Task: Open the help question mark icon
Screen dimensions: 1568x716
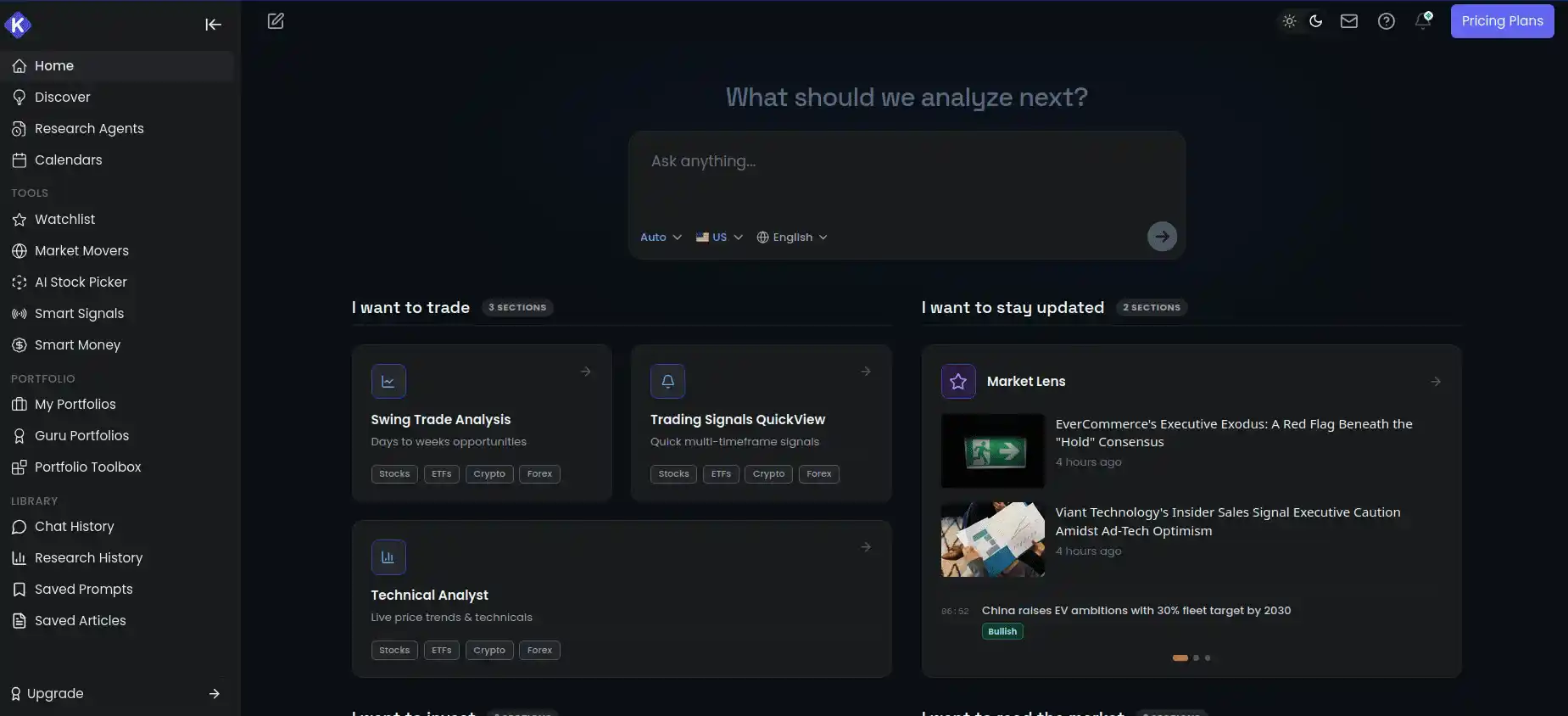Action: 1386,21
